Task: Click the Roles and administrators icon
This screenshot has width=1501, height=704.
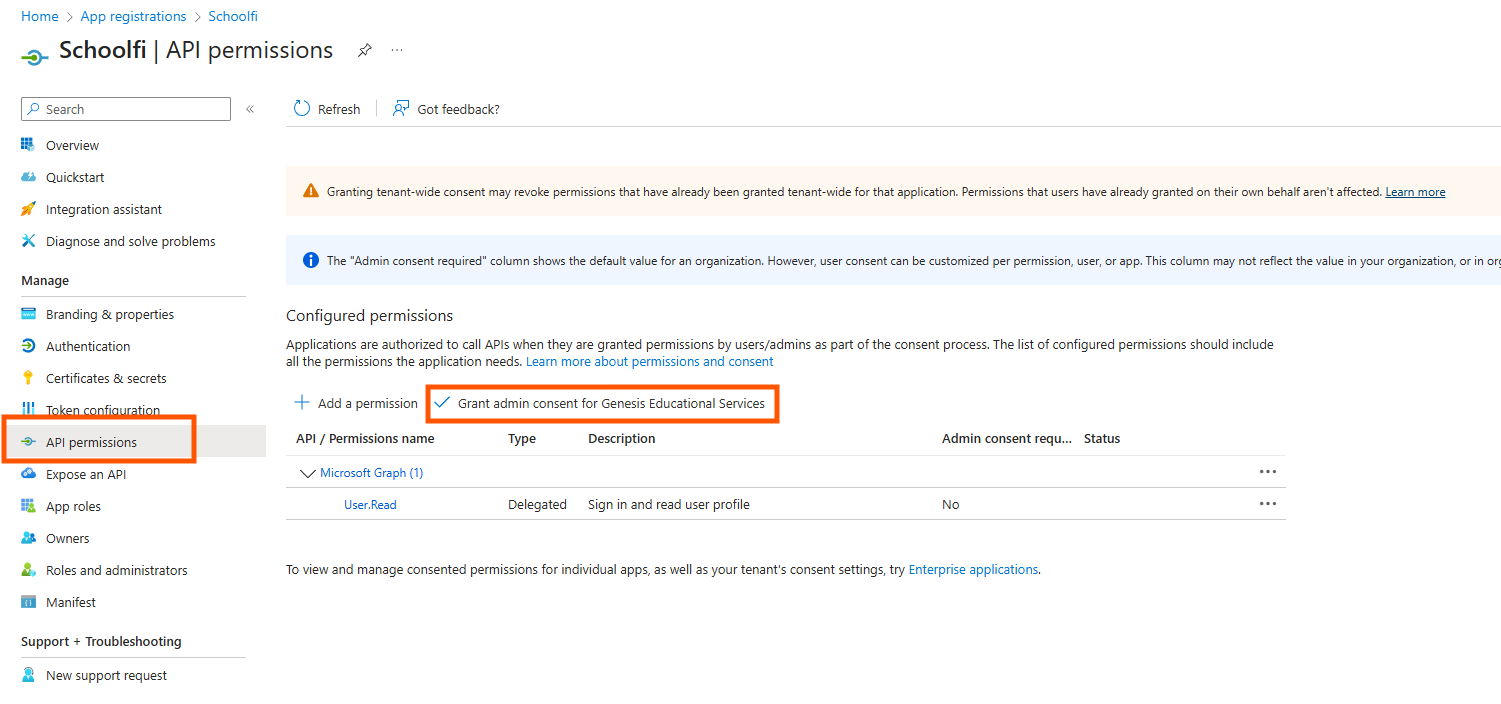Action: (28, 570)
